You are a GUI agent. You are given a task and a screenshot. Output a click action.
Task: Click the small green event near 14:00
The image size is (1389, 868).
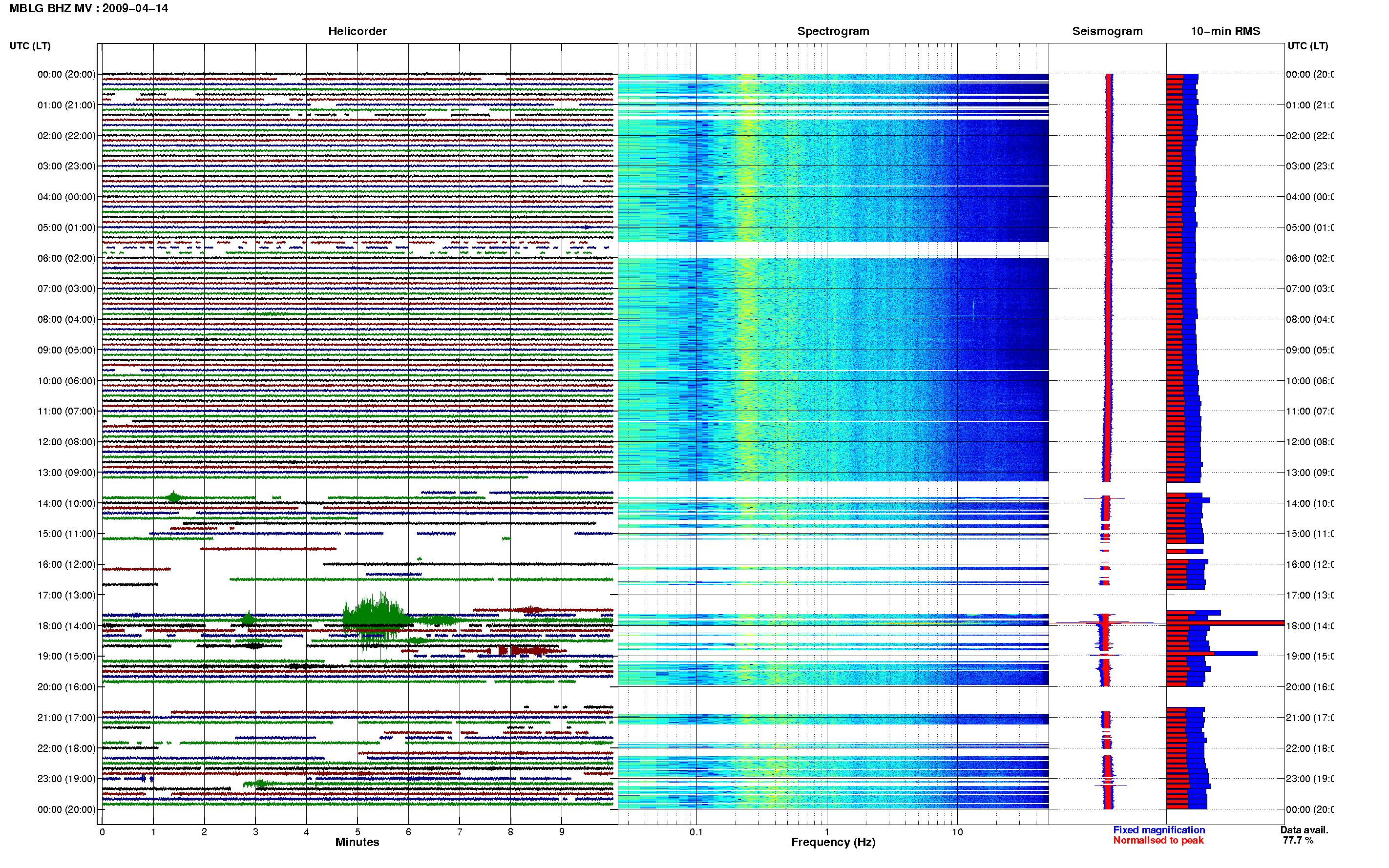[173, 496]
